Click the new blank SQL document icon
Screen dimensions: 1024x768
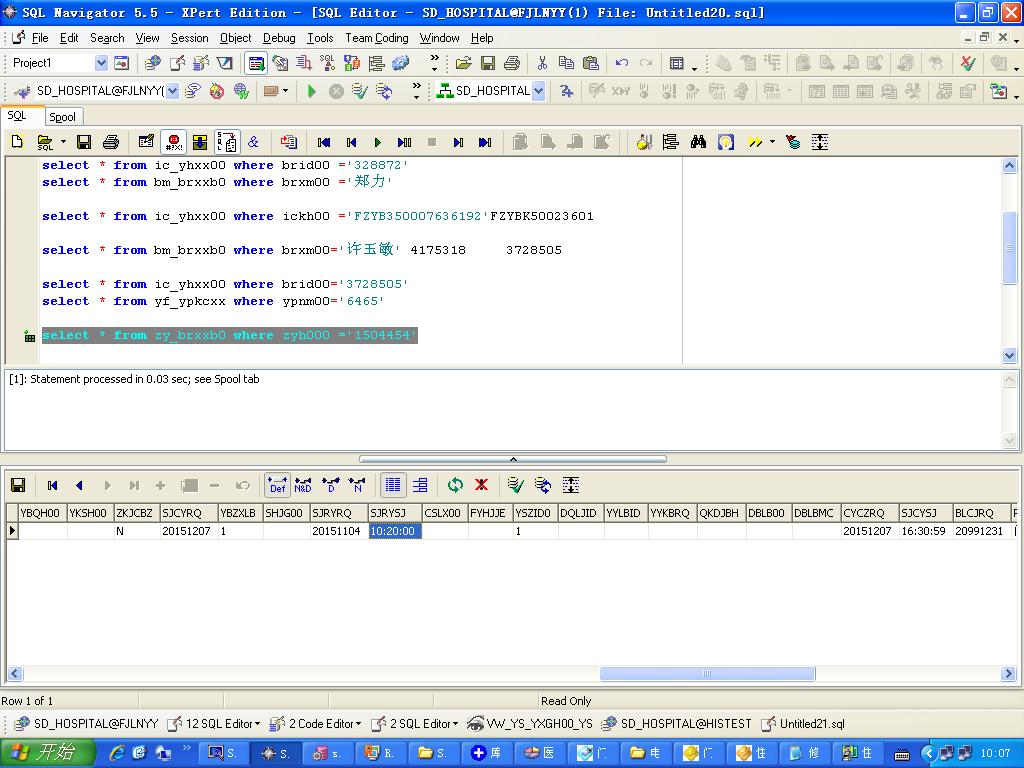17,142
